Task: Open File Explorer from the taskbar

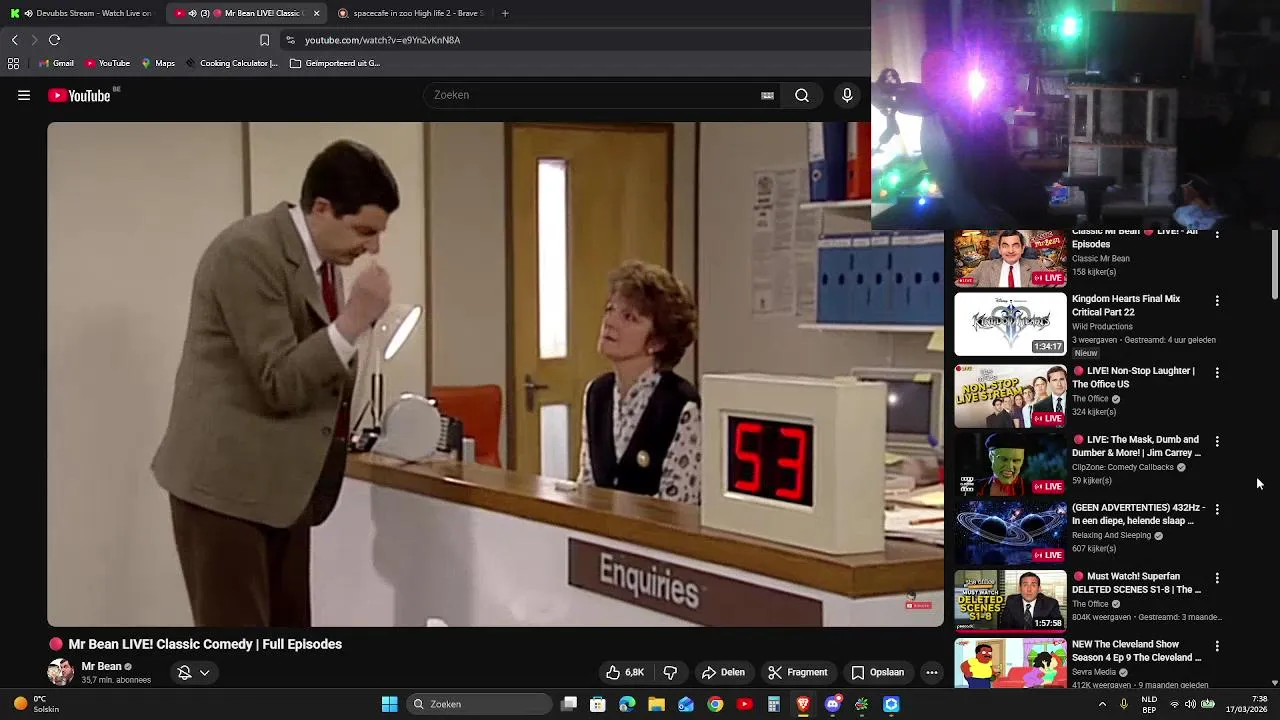Action: (656, 704)
